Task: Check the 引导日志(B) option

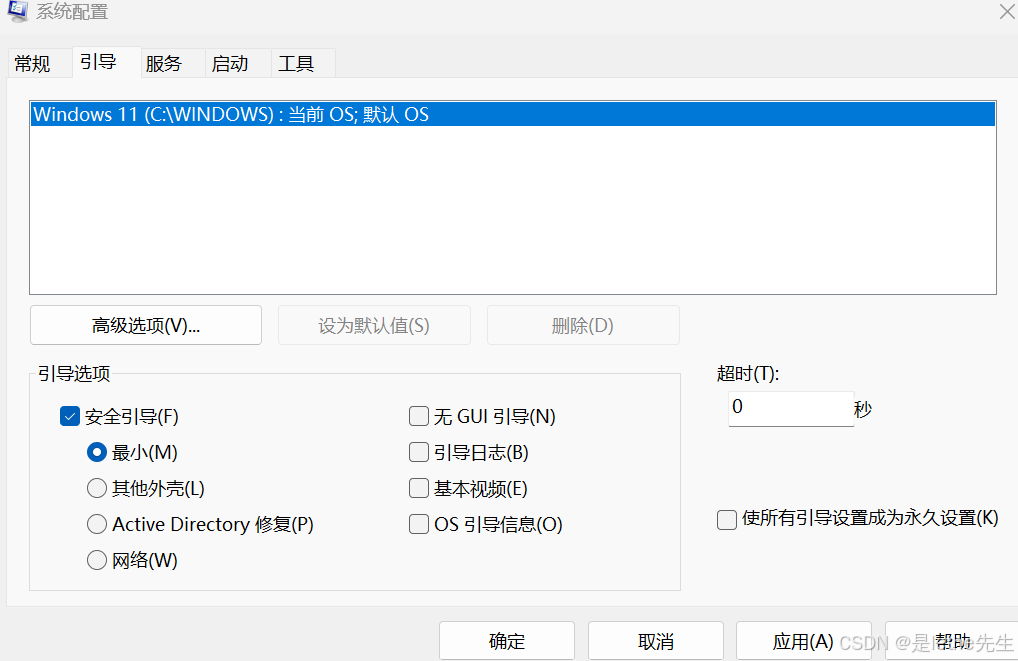Action: [x=419, y=453]
